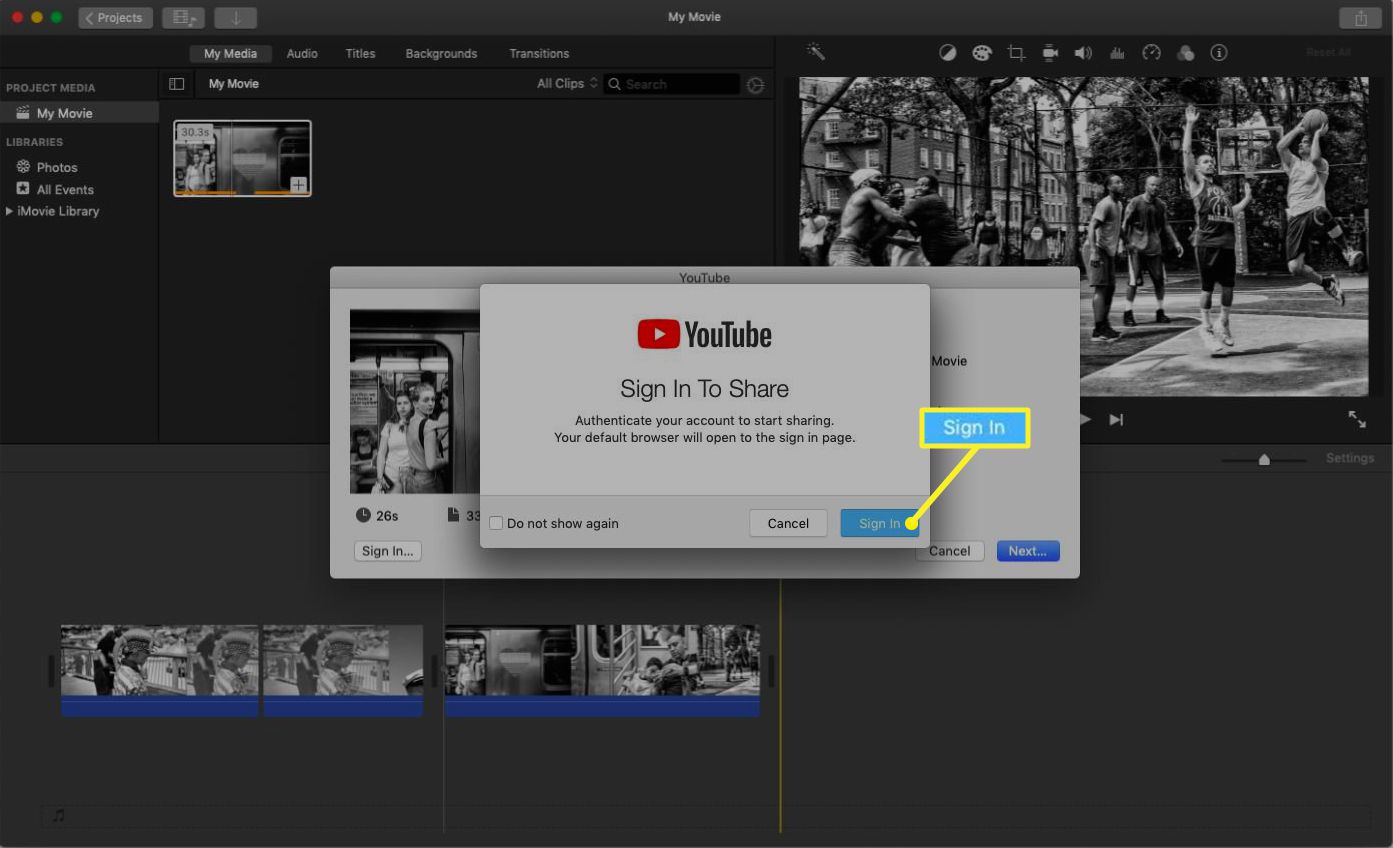Enter fullscreen playback with arrows icon
Screen dimensions: 1393x848
pyautogui.click(x=1357, y=420)
